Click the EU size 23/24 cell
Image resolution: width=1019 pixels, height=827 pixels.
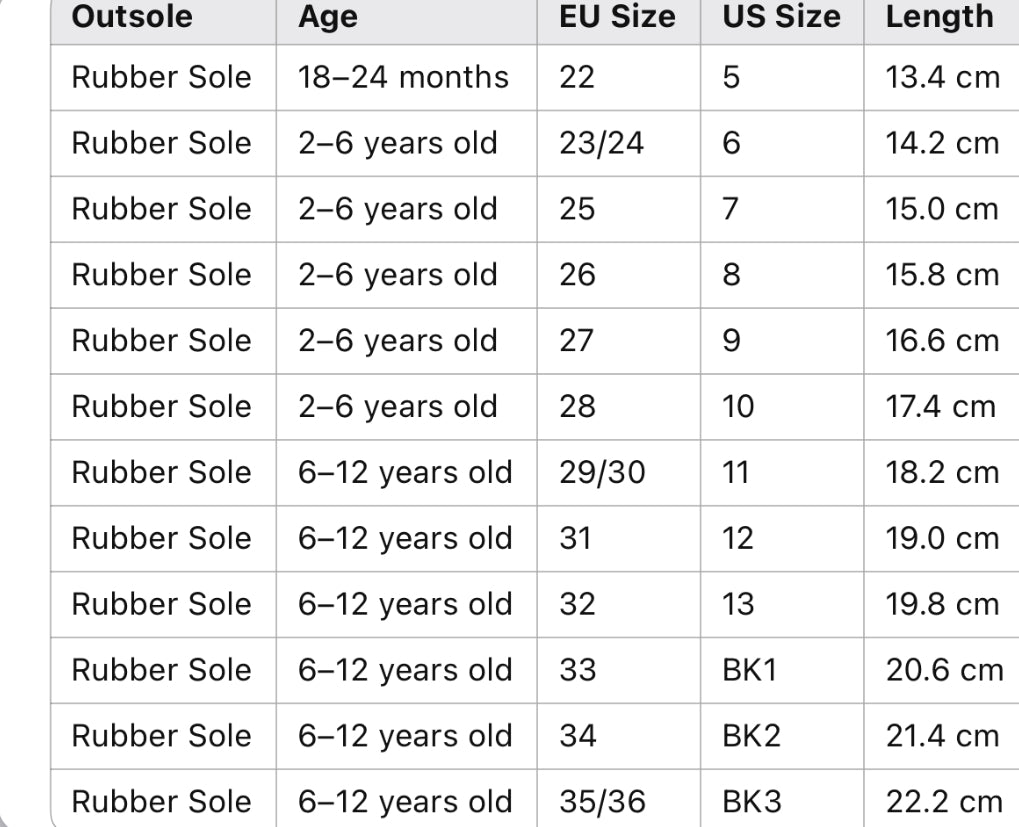coord(602,143)
